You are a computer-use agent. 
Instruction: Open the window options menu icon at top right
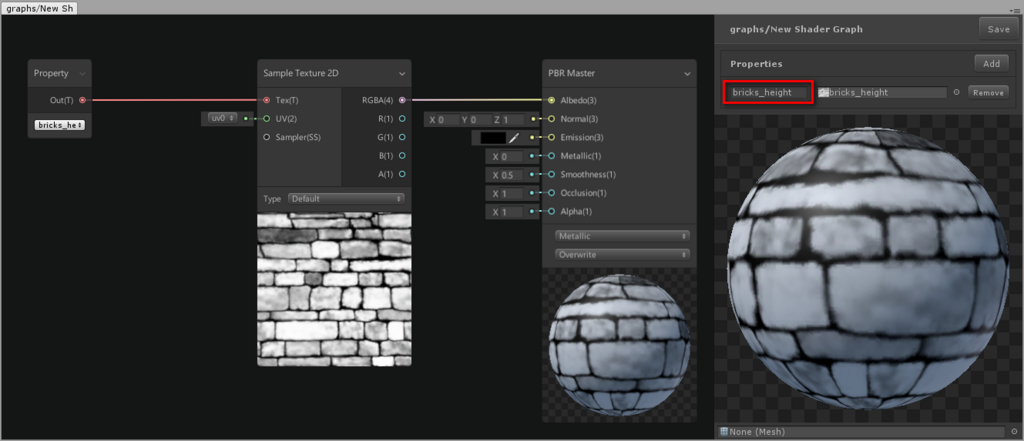point(1015,10)
